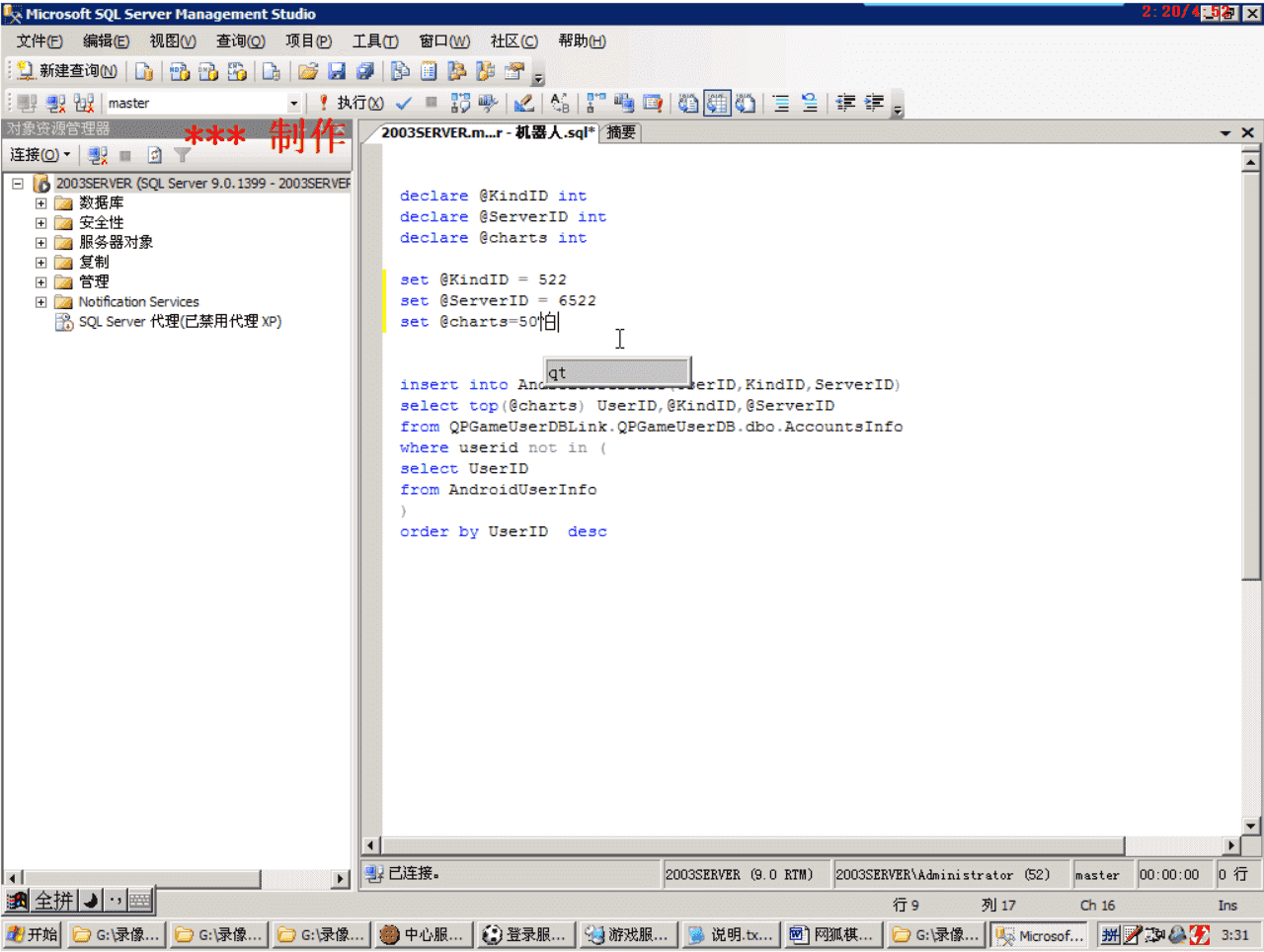Click the Parse checkmark icon
The image size is (1264, 952).
pos(404,103)
